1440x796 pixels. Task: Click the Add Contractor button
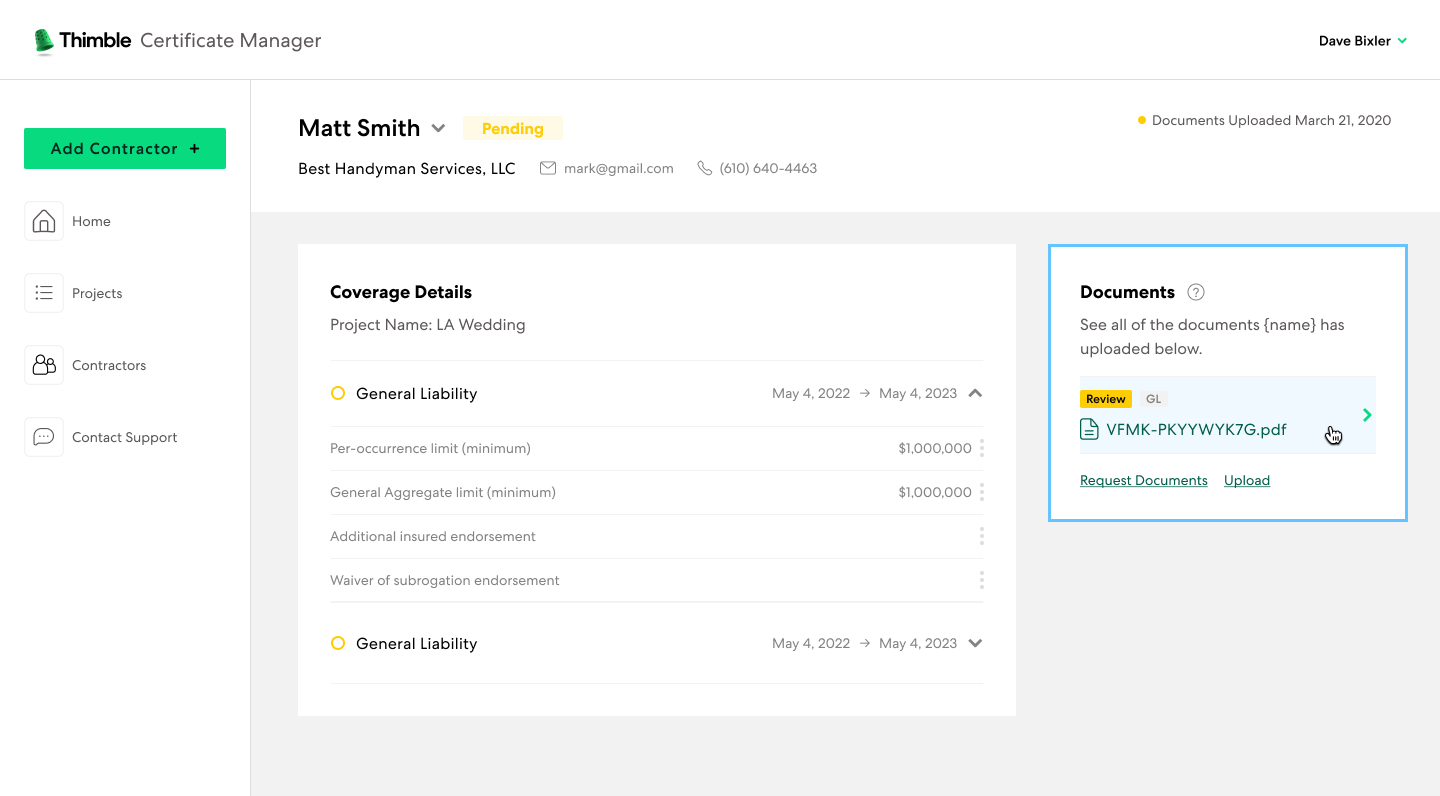coord(125,148)
